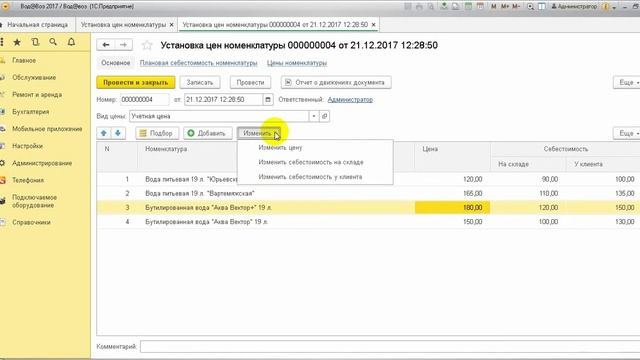640x360 pixels.
Task: Open the calendar picker for the date field
Action: pyautogui.click(x=268, y=100)
